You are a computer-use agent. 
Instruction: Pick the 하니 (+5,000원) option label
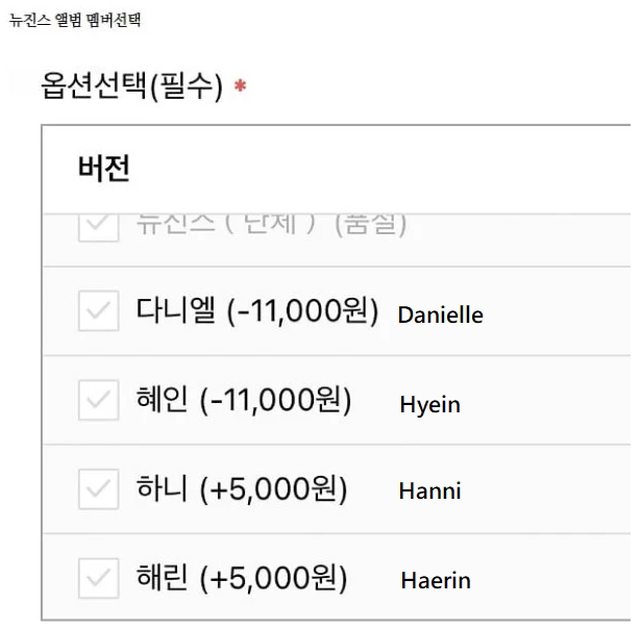[241, 489]
